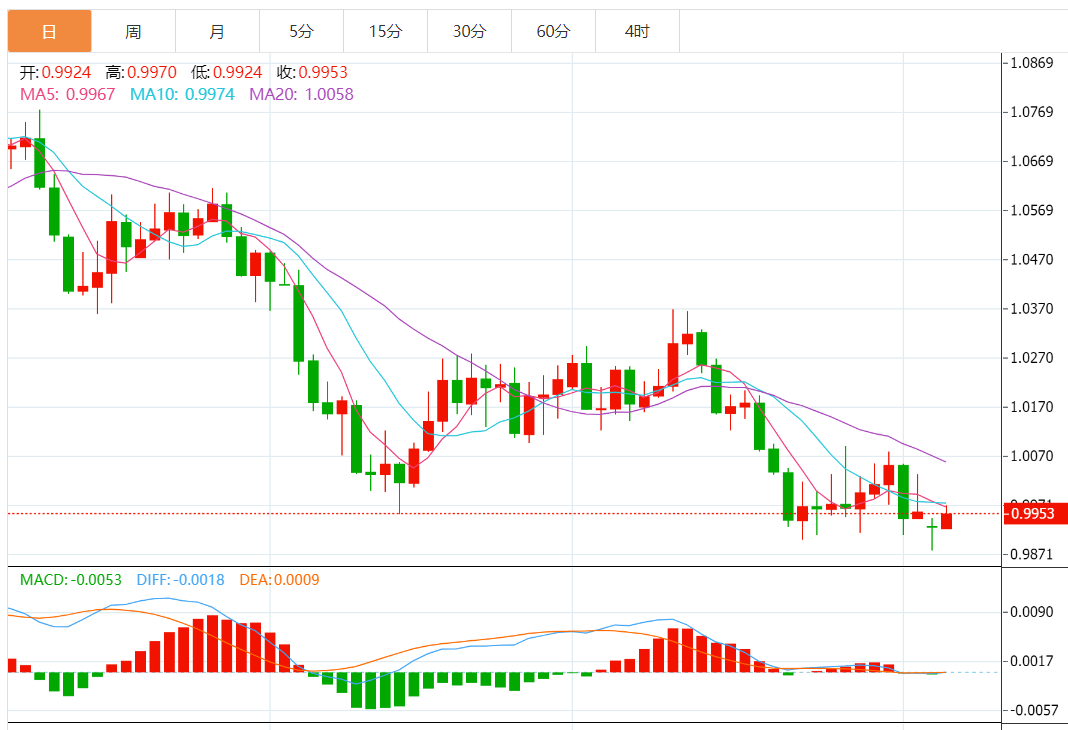
Task: Click the 0.0090 MACD axis label
Action: [1031, 612]
